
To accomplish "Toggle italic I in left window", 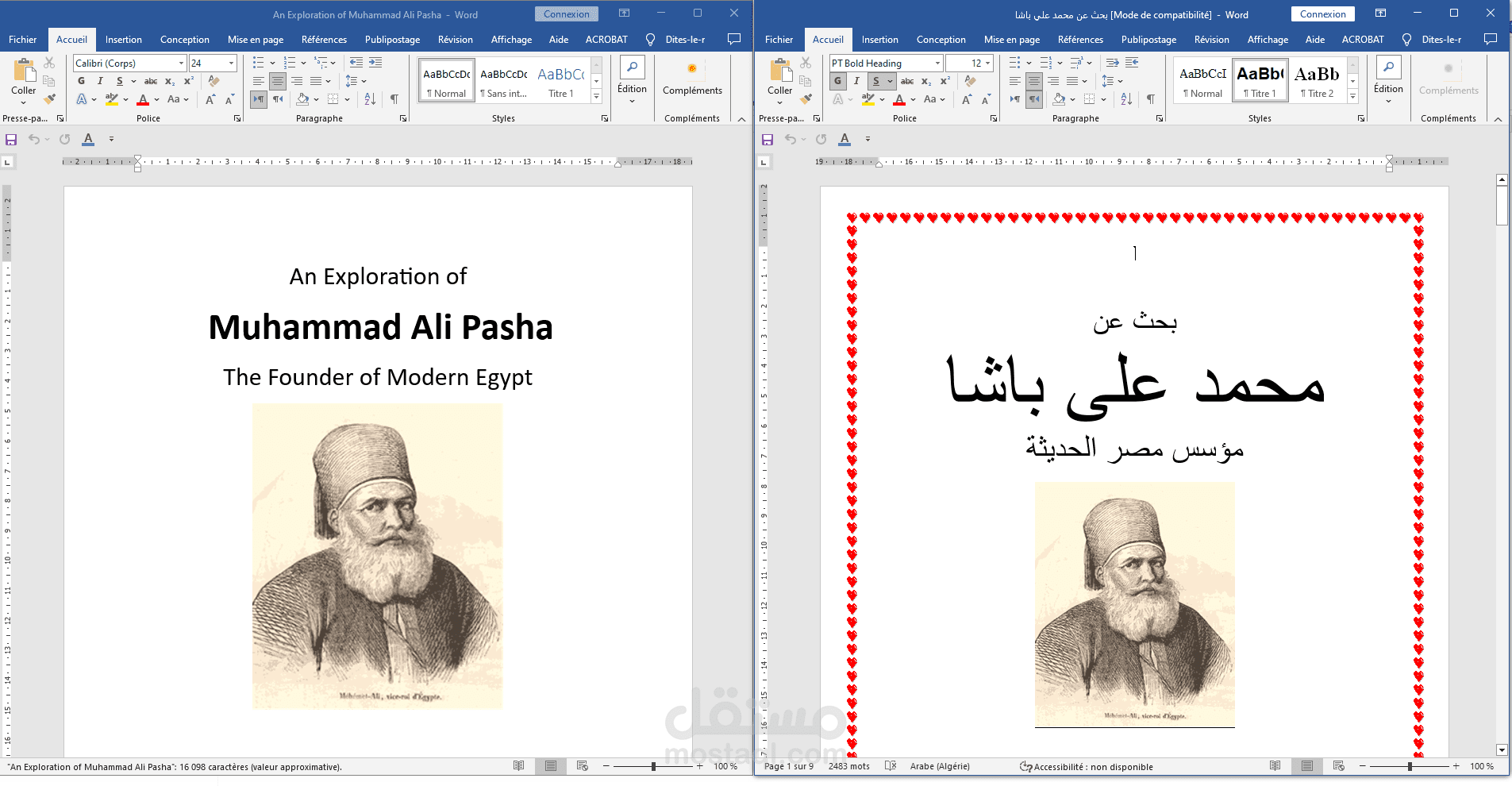I will pyautogui.click(x=100, y=81).
